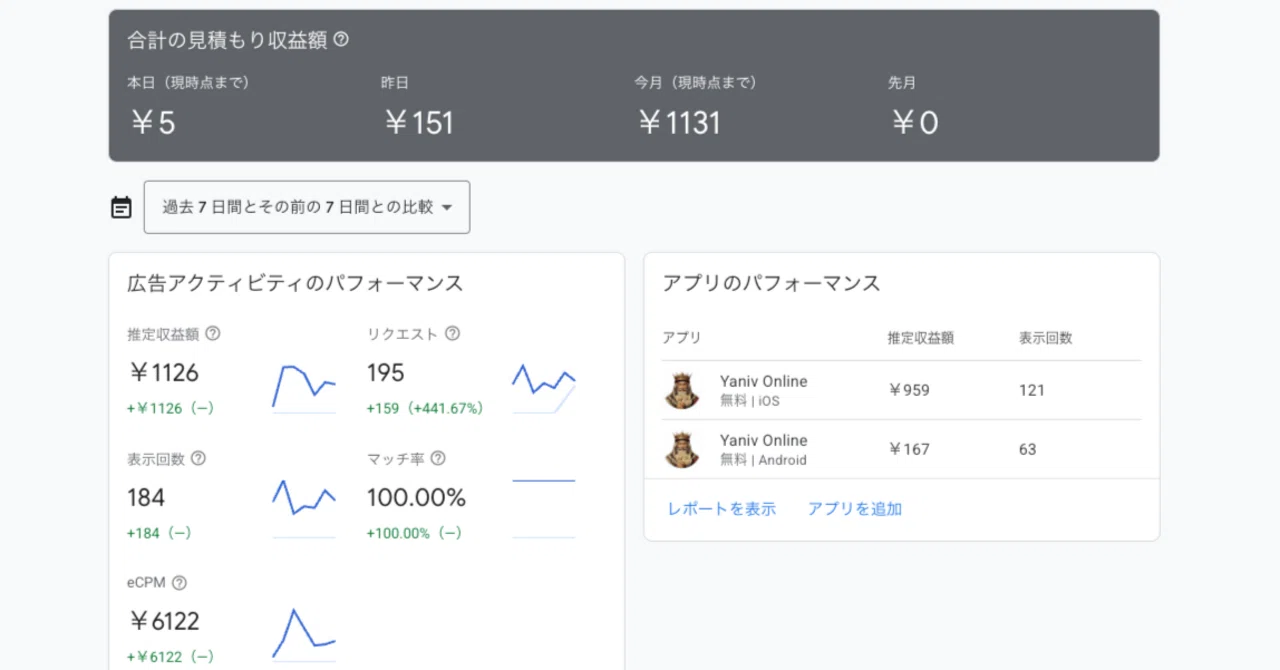Click the 昨日 ￥151 earnings figure
1280x670 pixels.
pos(419,123)
